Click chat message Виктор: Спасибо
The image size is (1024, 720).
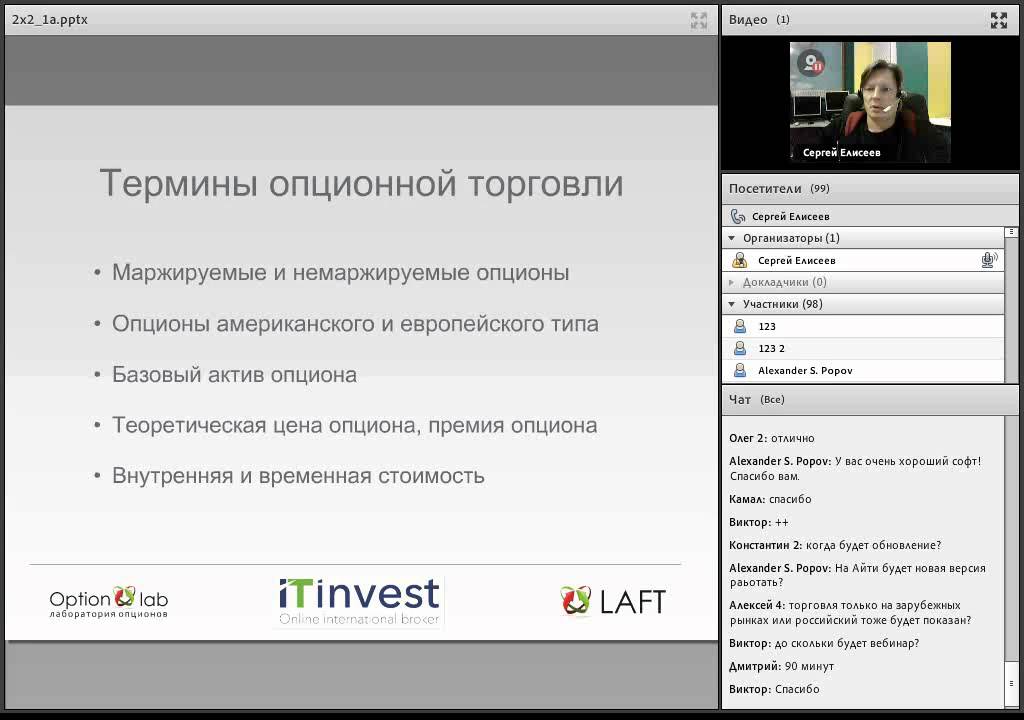tap(774, 689)
